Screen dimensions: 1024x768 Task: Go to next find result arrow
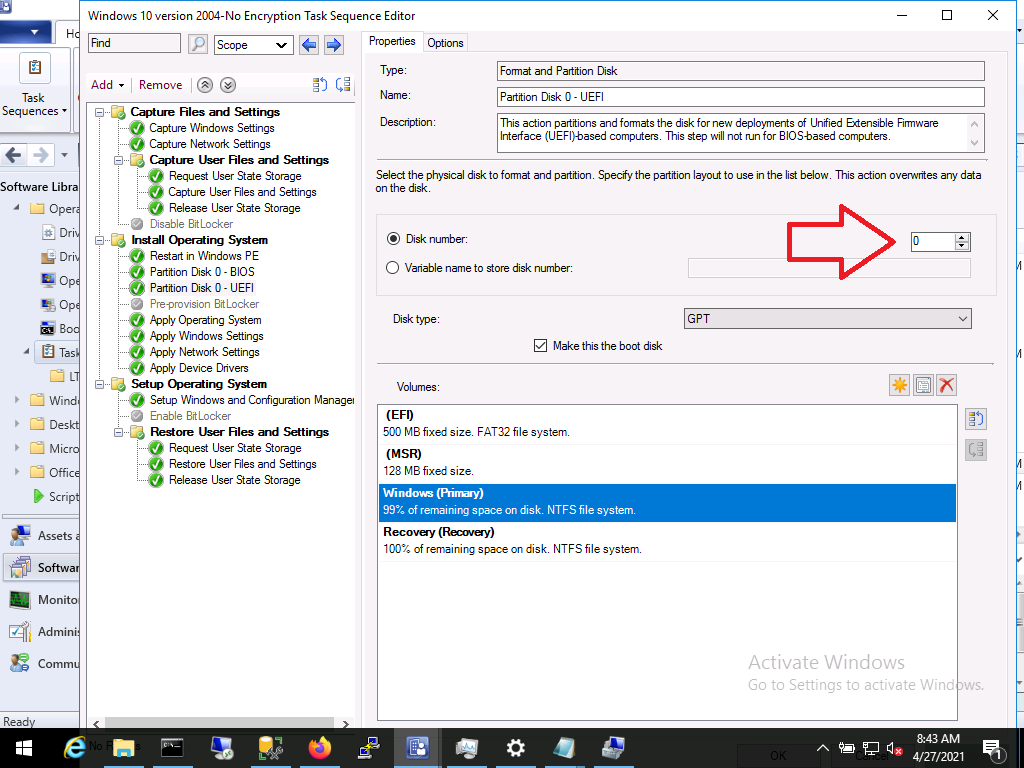point(334,45)
